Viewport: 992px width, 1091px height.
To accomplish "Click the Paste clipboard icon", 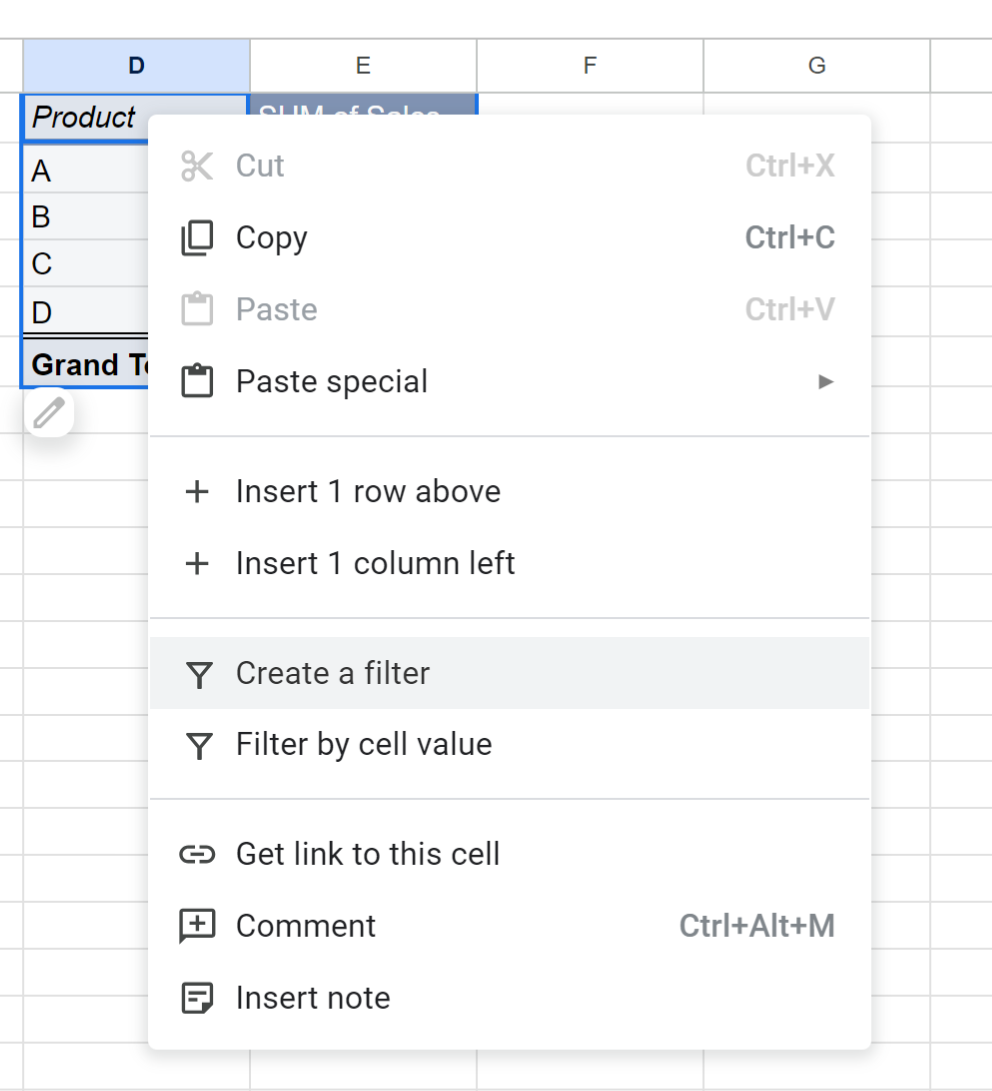I will pos(197,309).
